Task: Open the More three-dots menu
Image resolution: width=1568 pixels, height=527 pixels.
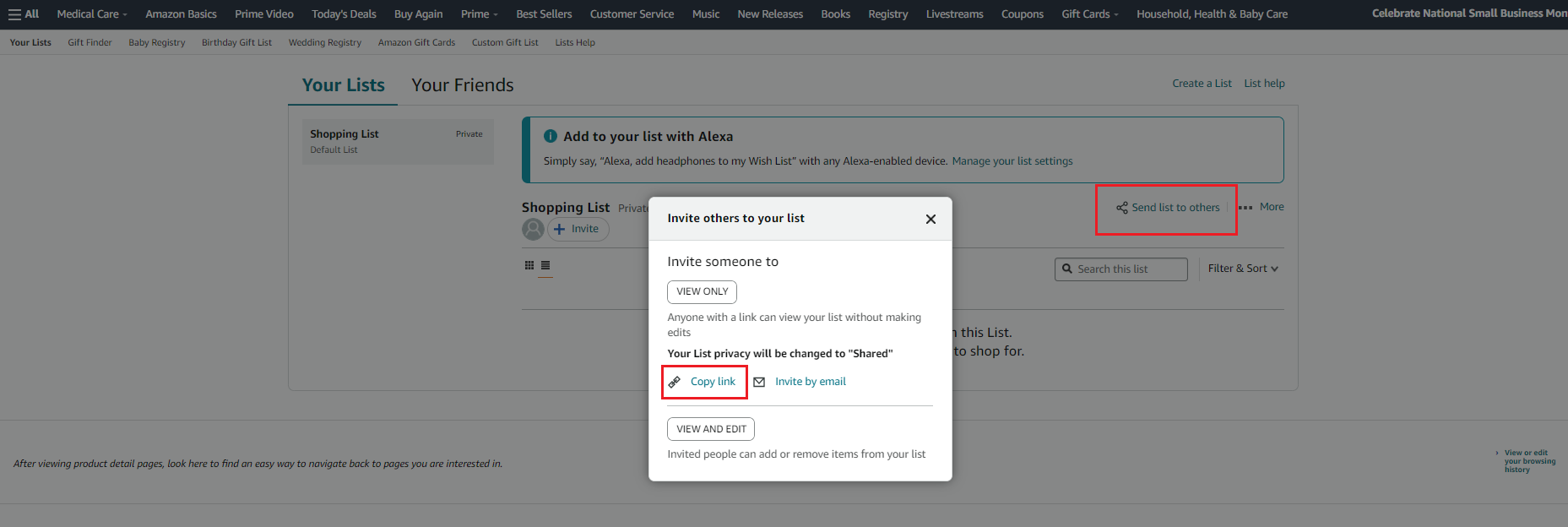Action: [1261, 207]
